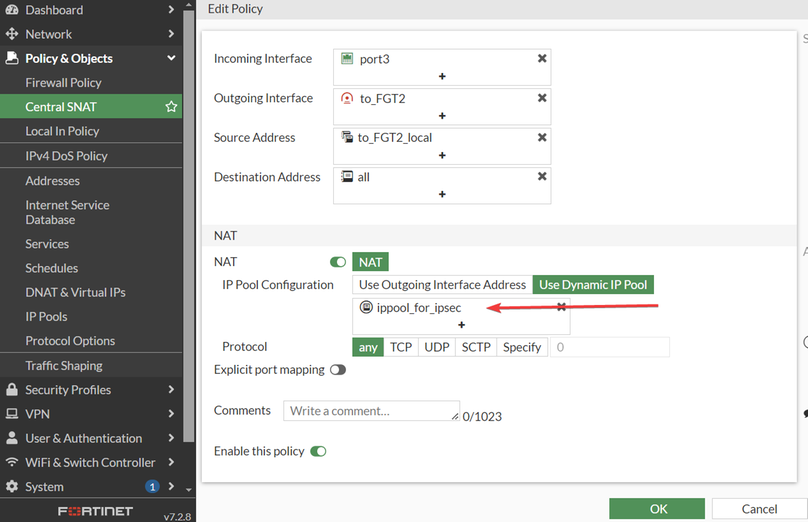
Task: Select TCP protocol option
Action: click(x=401, y=347)
